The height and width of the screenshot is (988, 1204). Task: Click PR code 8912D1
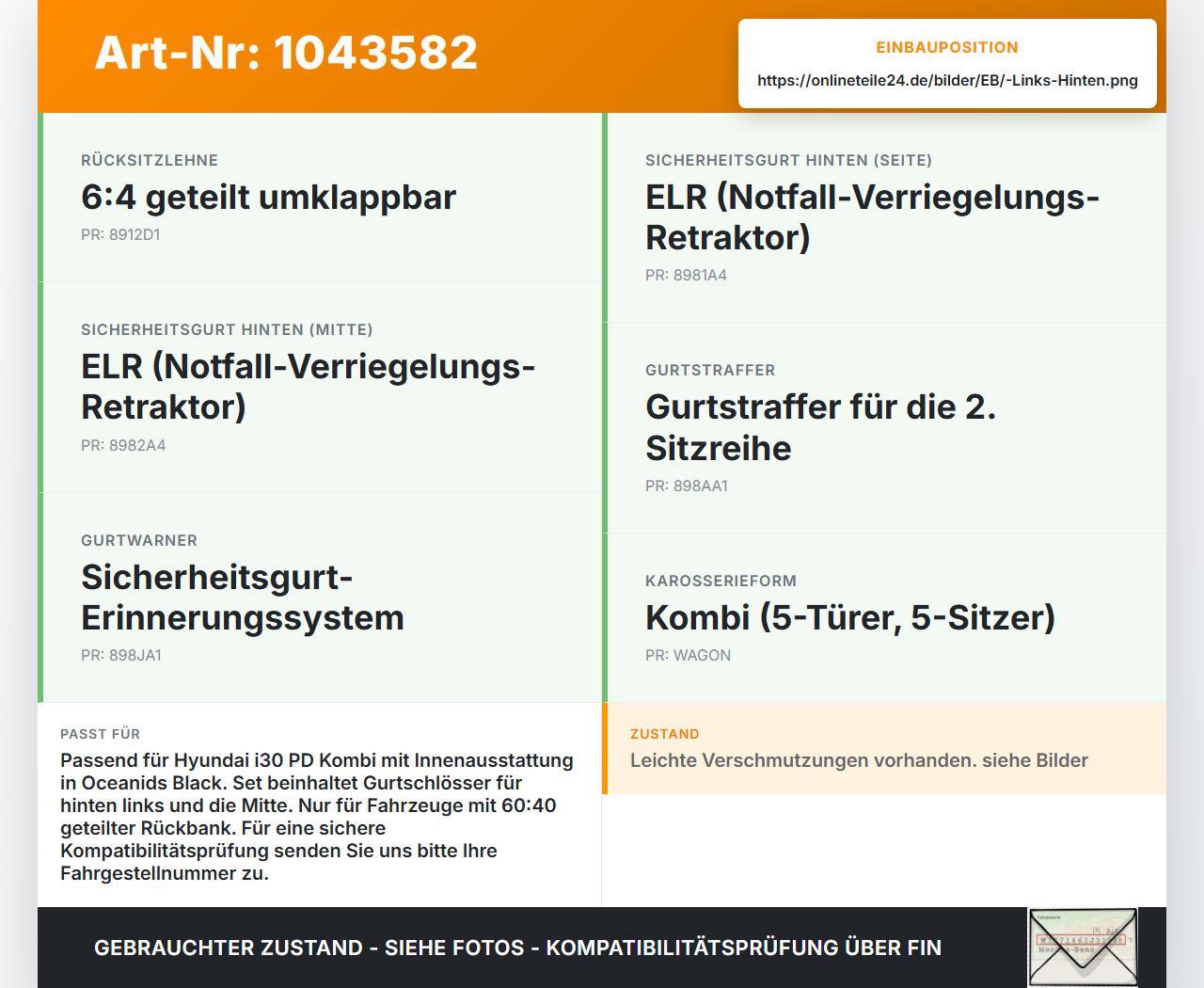(120, 235)
